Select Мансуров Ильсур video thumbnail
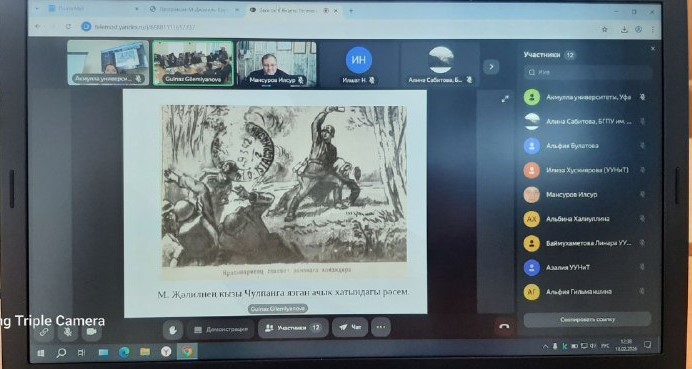This screenshot has width=692, height=369. pos(276,64)
